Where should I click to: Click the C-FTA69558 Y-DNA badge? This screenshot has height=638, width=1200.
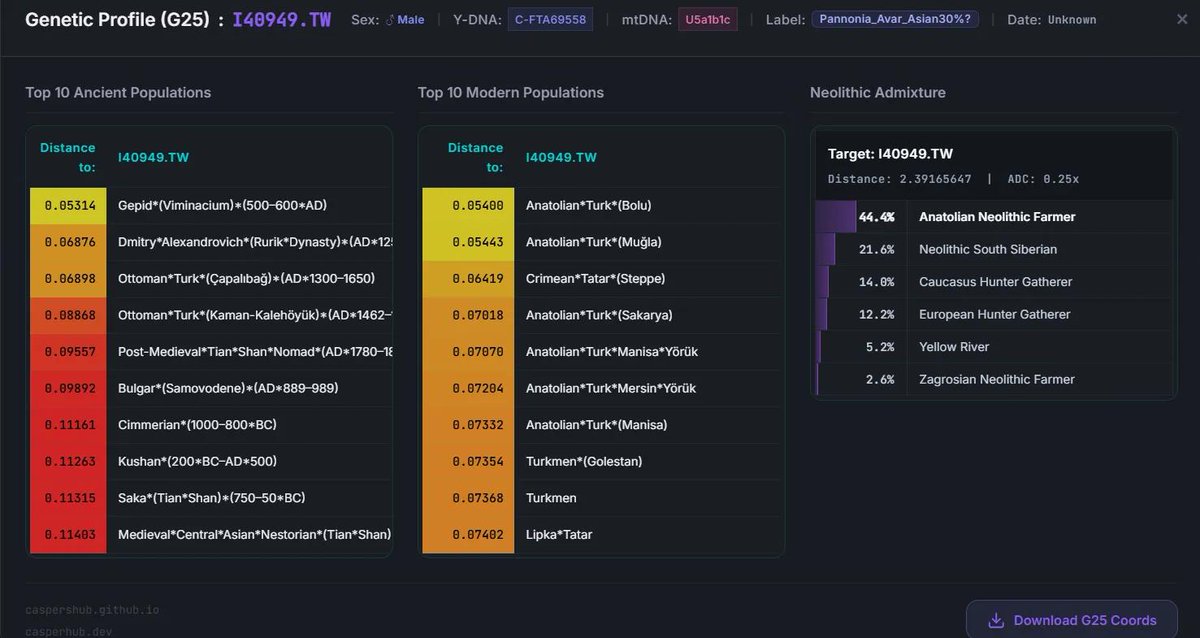click(x=550, y=19)
